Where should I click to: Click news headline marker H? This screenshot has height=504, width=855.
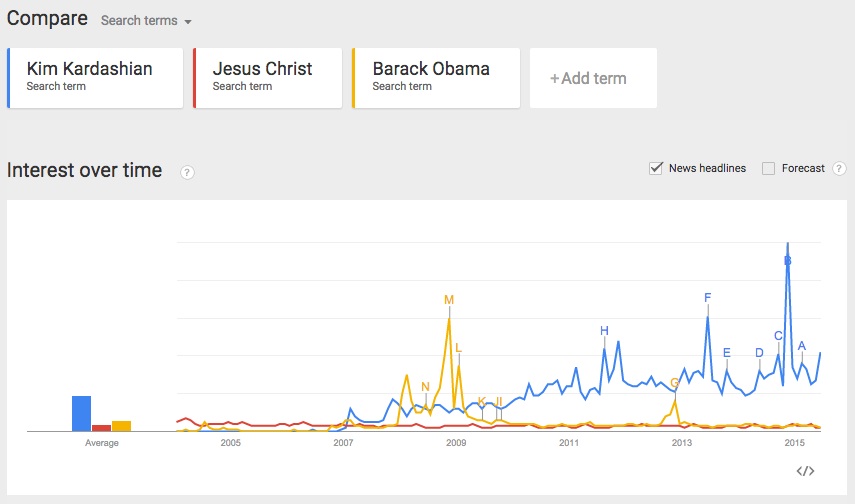pos(604,331)
